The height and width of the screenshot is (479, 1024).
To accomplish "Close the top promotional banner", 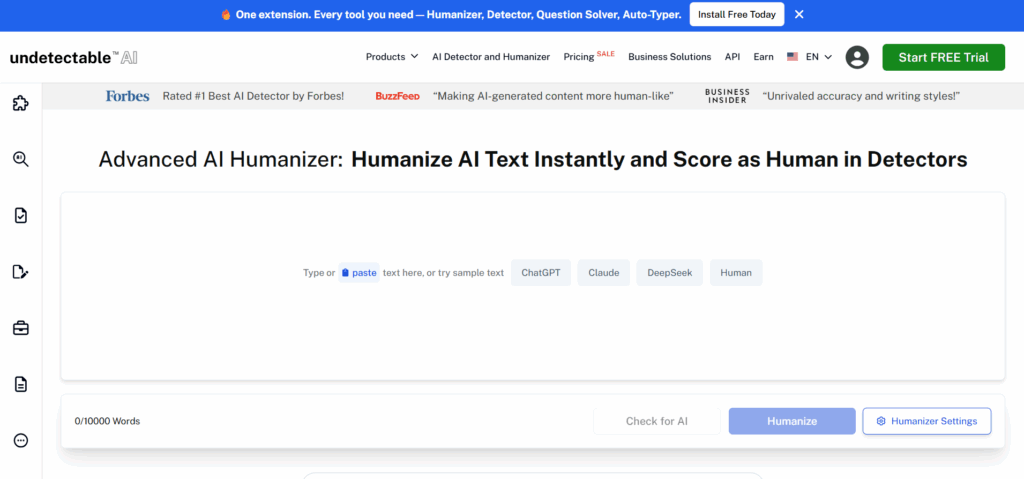I will (799, 15).
